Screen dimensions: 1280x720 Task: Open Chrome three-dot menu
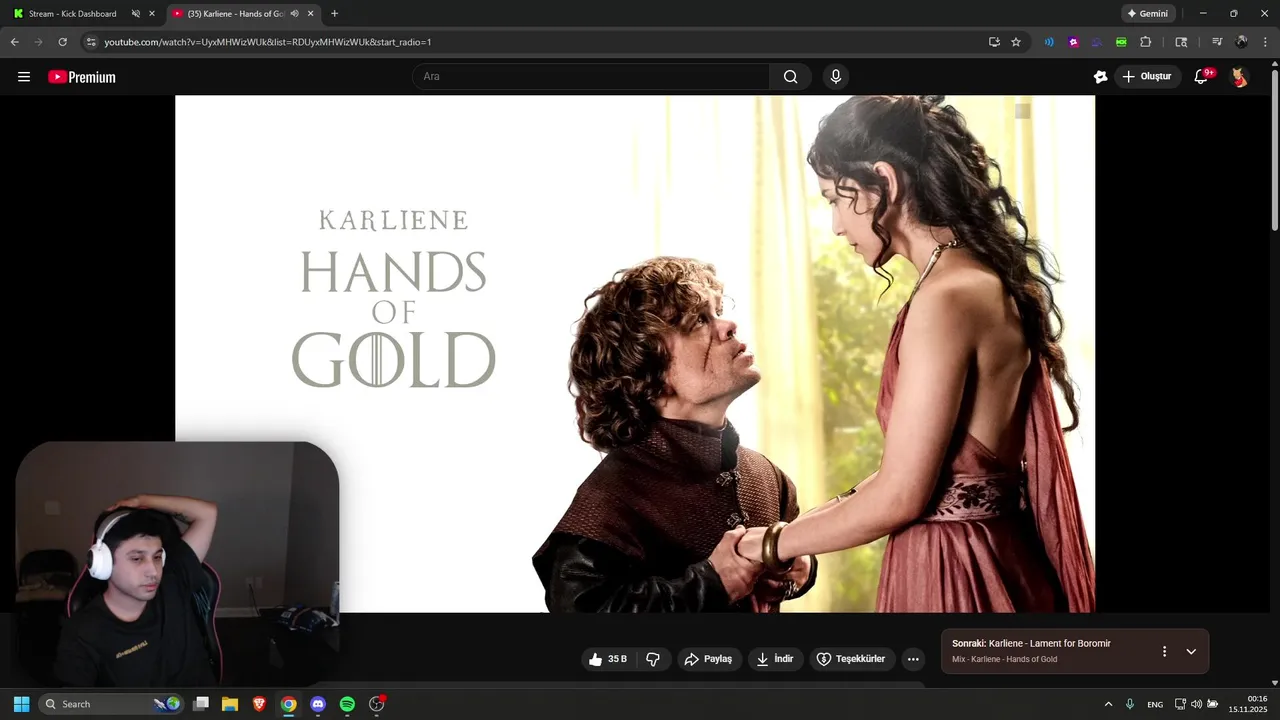tap(1265, 42)
